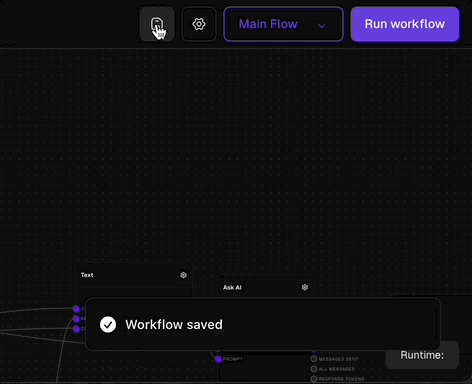
Task: Click the ALL MESSAGES output port
Action: click(x=314, y=369)
